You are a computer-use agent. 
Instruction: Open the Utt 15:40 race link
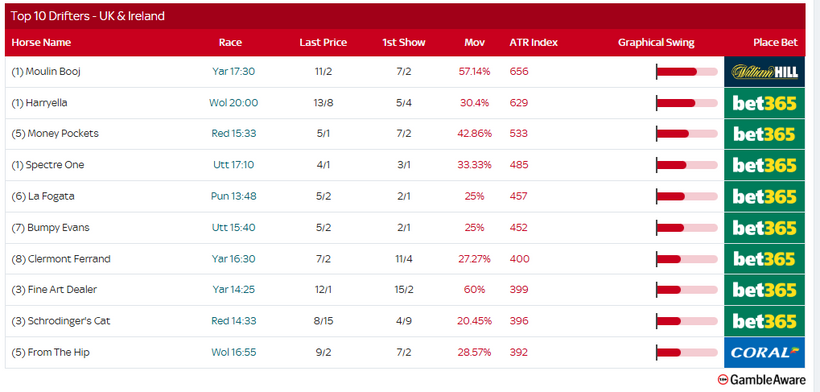click(x=234, y=227)
